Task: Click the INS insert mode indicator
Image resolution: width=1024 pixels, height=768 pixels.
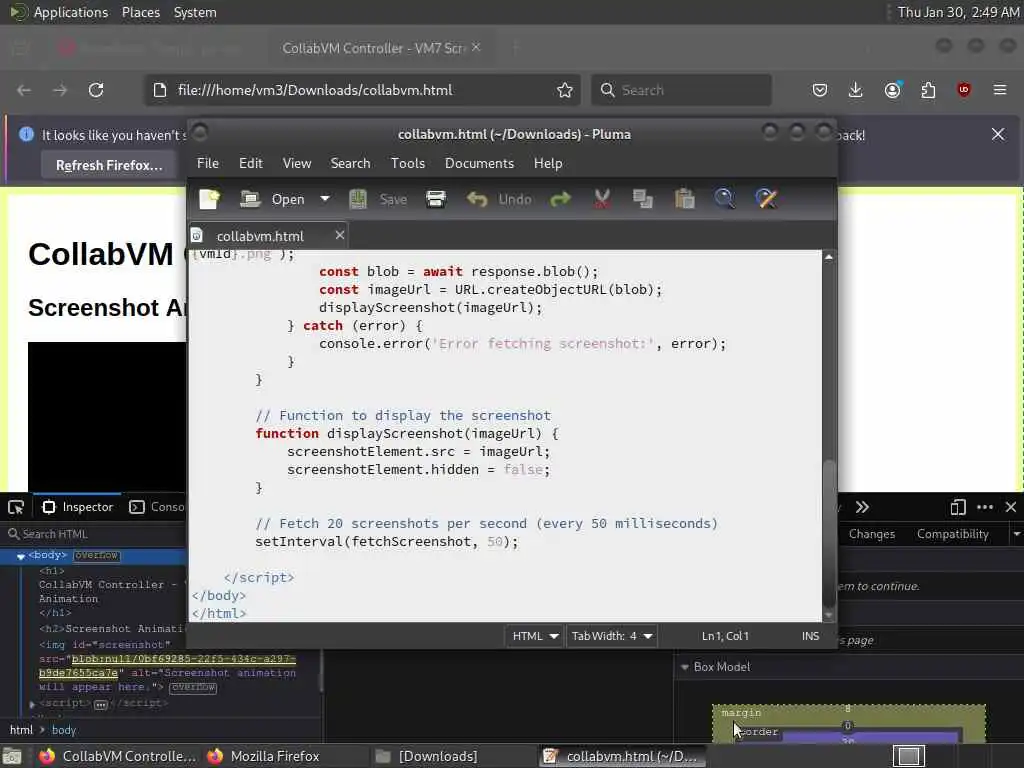Action: tap(810, 636)
